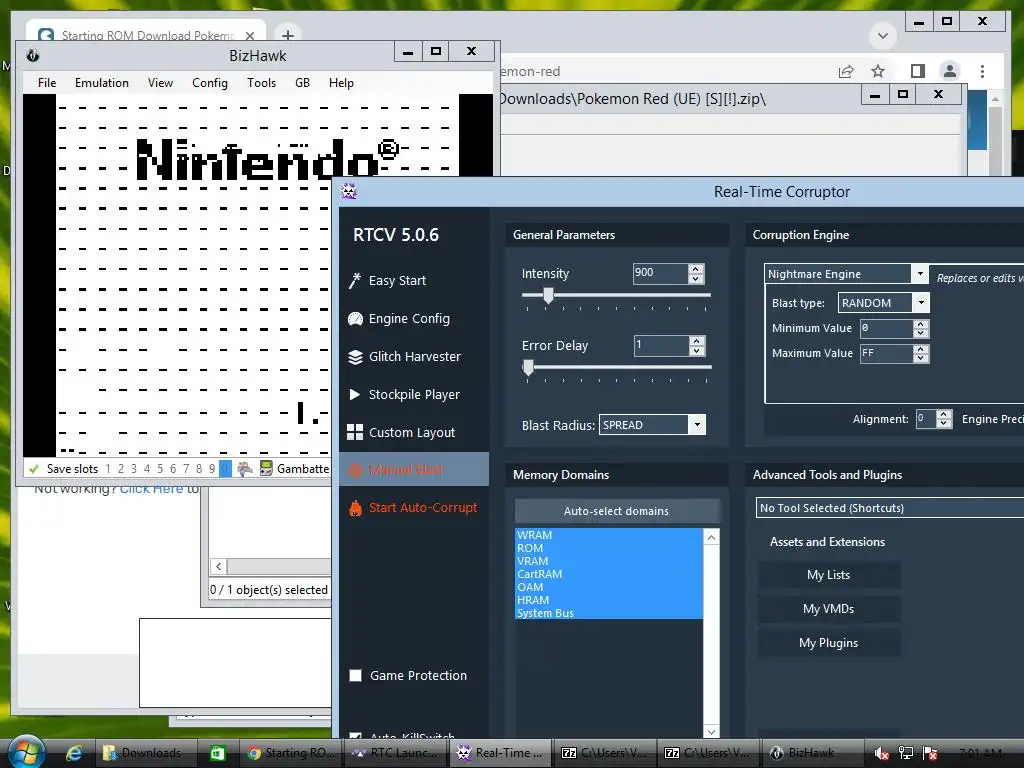Click the Real-Time Corruptor title icon
The image size is (1024, 768).
(349, 191)
